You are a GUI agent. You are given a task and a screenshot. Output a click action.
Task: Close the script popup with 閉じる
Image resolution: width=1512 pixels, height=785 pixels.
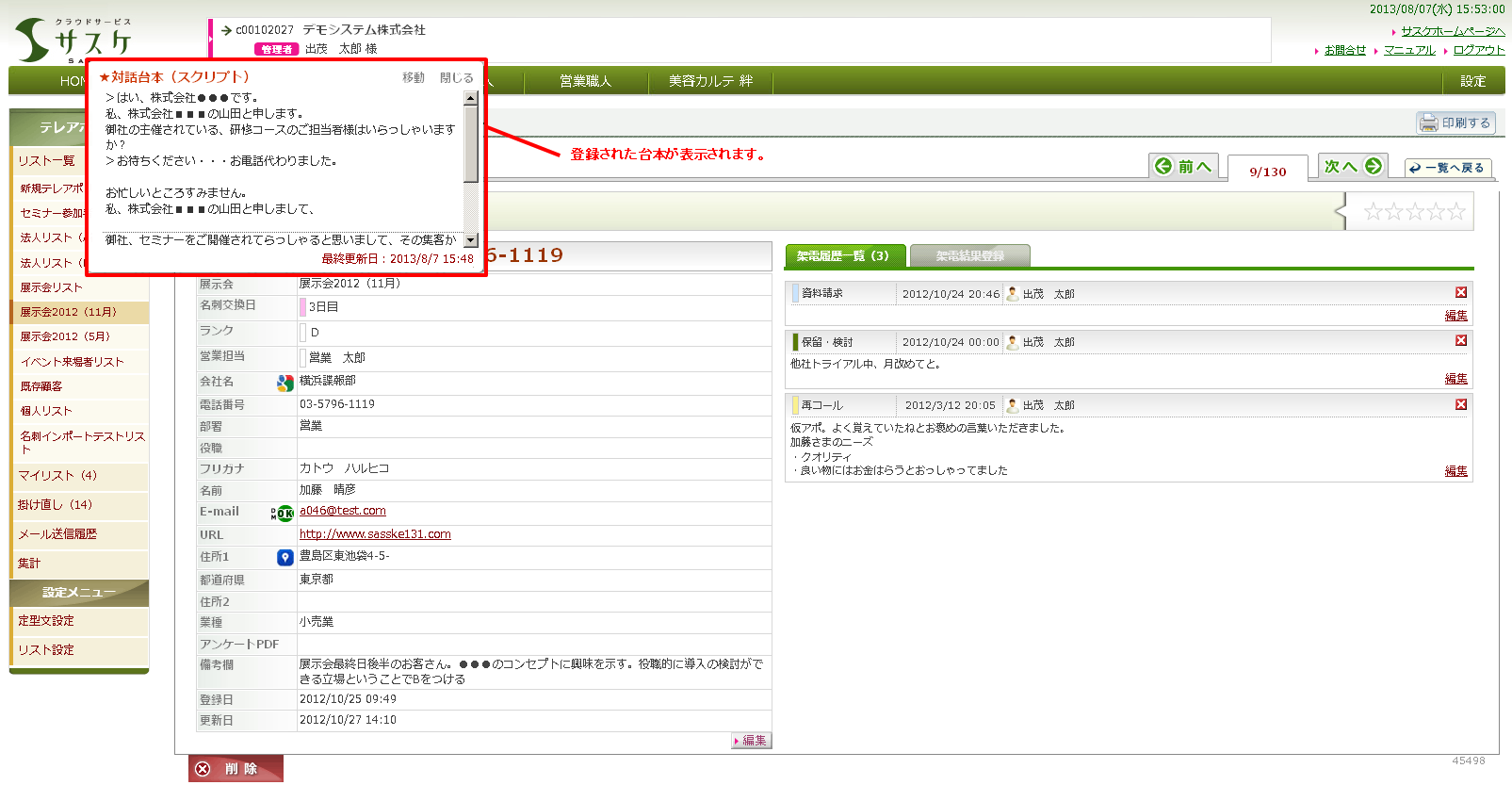click(457, 77)
